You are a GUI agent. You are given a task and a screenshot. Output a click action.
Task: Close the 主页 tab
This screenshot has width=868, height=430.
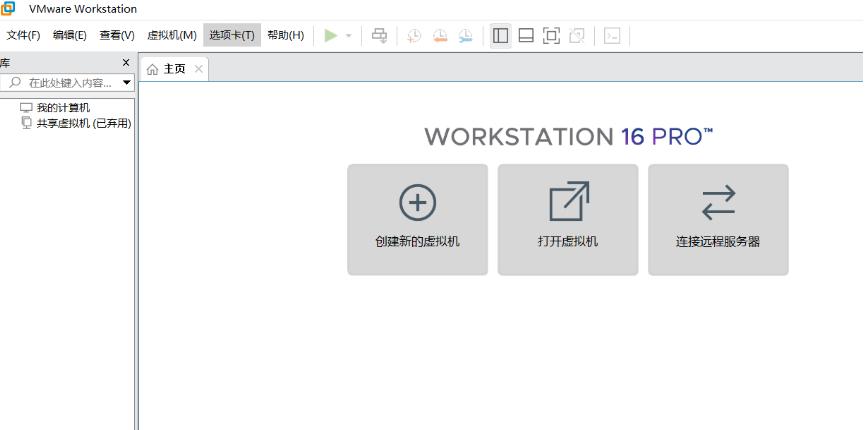click(x=199, y=69)
